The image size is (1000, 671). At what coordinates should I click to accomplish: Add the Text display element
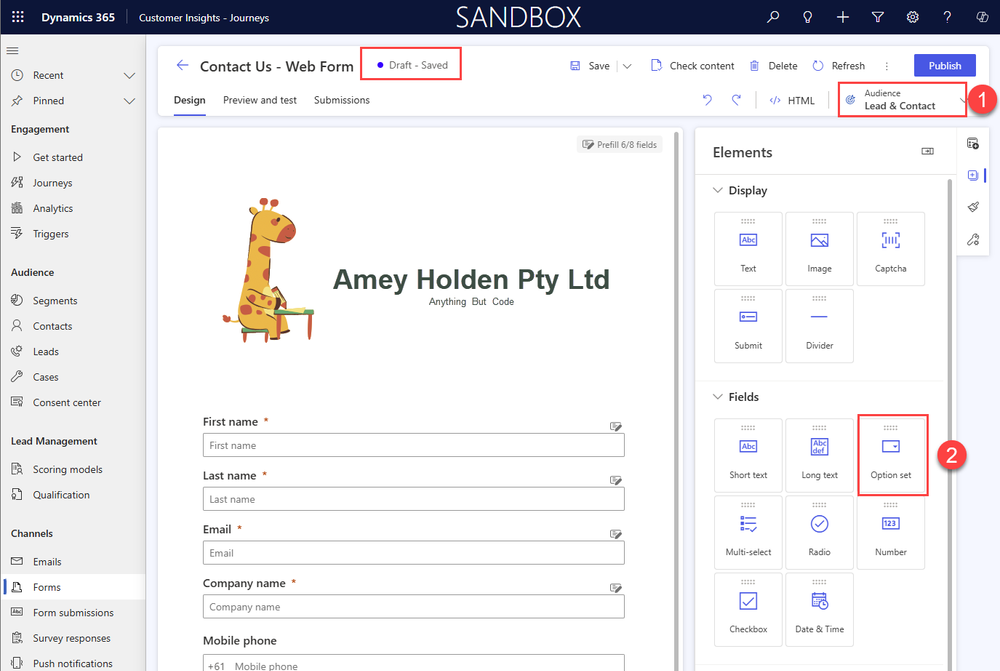[748, 249]
